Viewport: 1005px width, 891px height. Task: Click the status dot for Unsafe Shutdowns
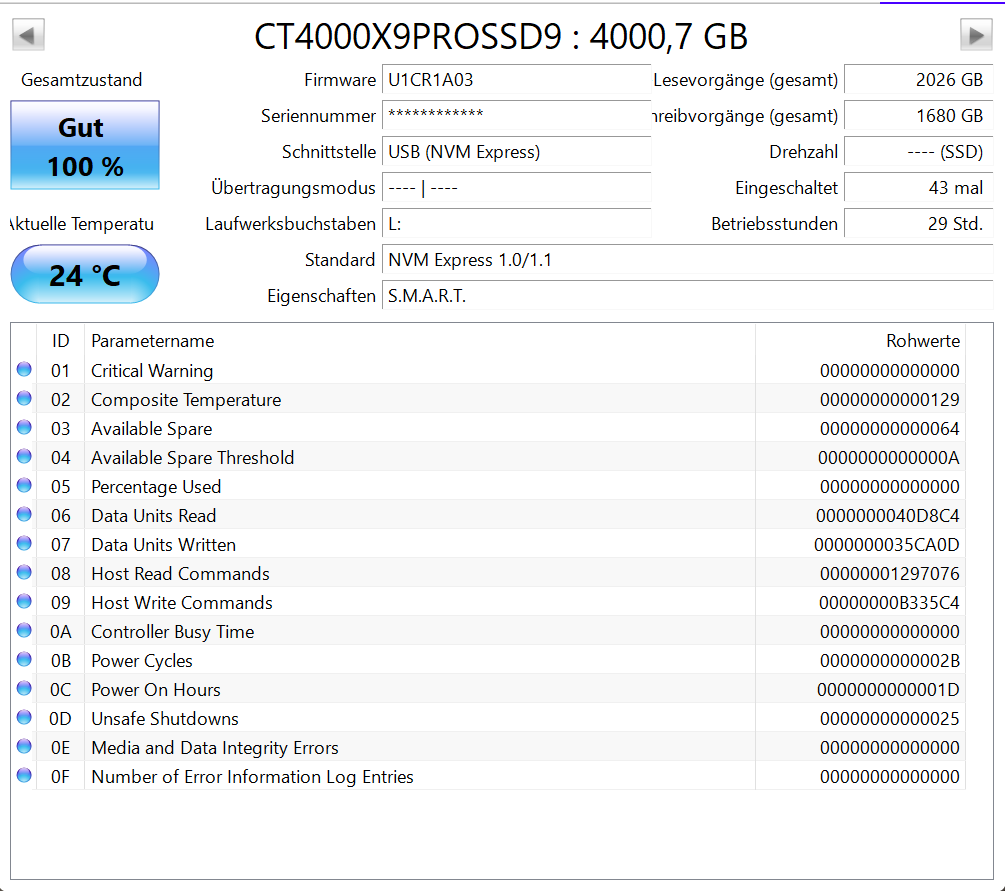pos(24,717)
